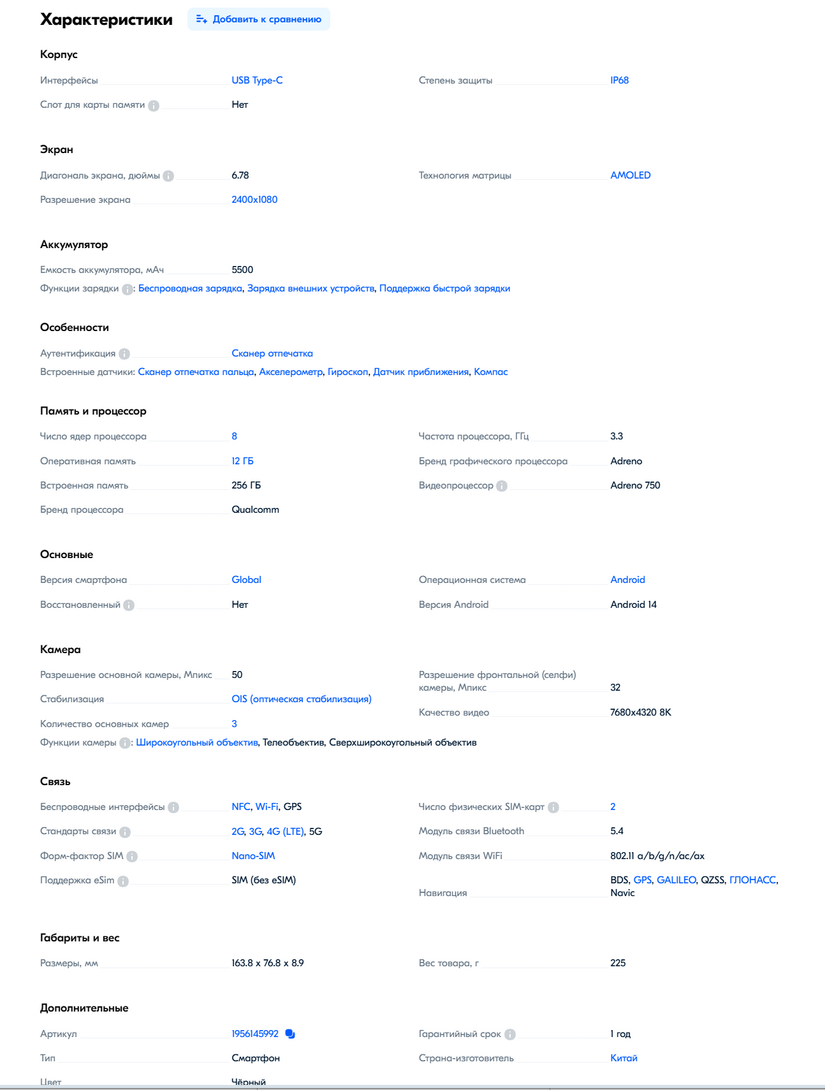This screenshot has width=825, height=1090.
Task: Click info icon beside 'Функции камеры'
Action: (125, 743)
